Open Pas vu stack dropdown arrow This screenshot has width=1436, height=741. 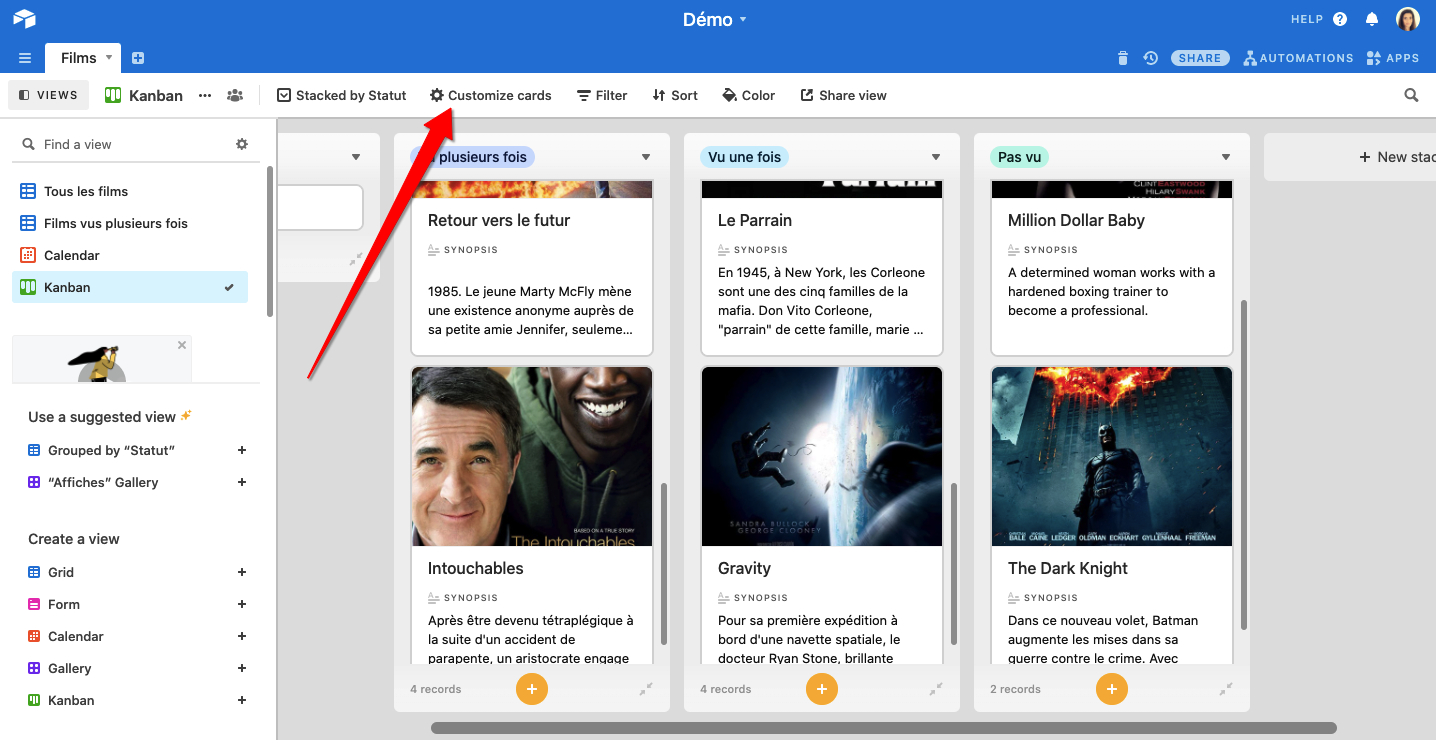pyautogui.click(x=1226, y=157)
